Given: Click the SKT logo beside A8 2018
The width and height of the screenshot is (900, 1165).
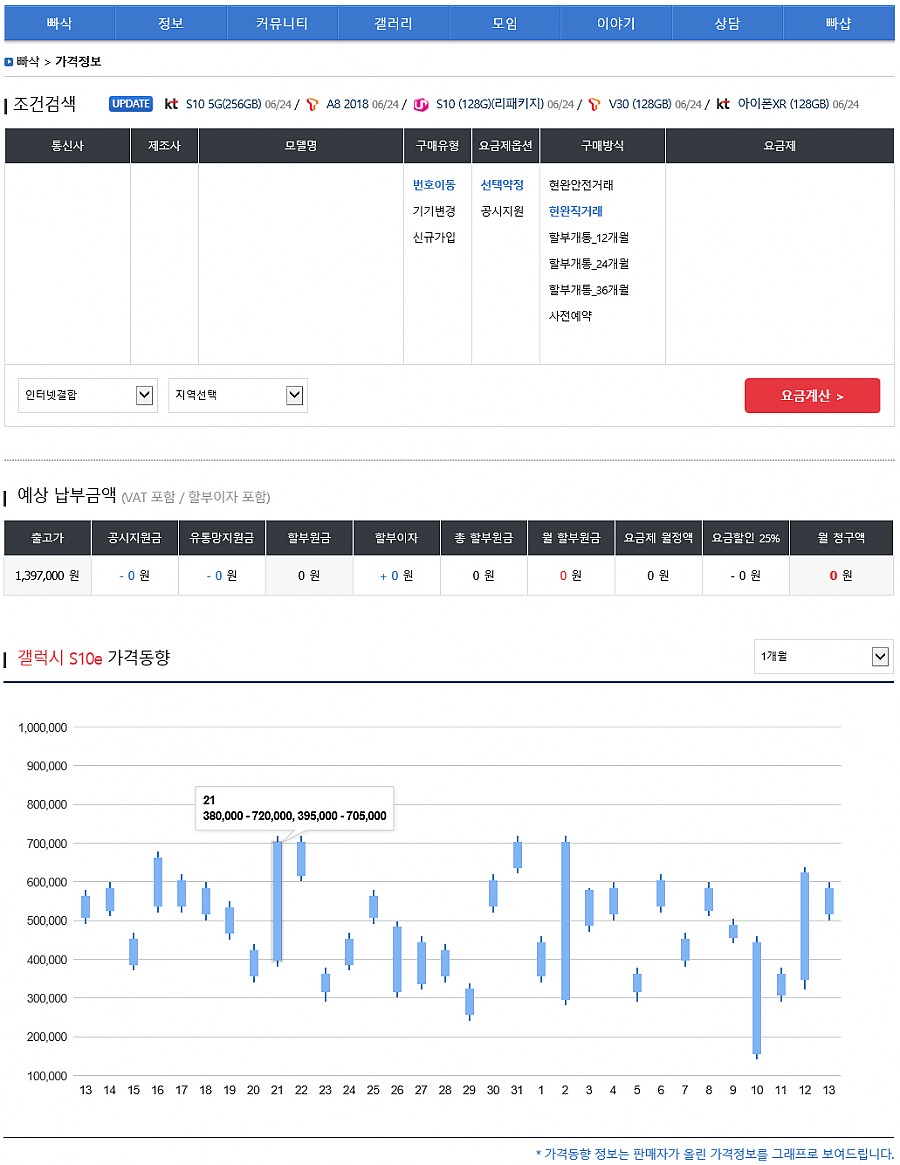Looking at the screenshot, I should [x=313, y=104].
